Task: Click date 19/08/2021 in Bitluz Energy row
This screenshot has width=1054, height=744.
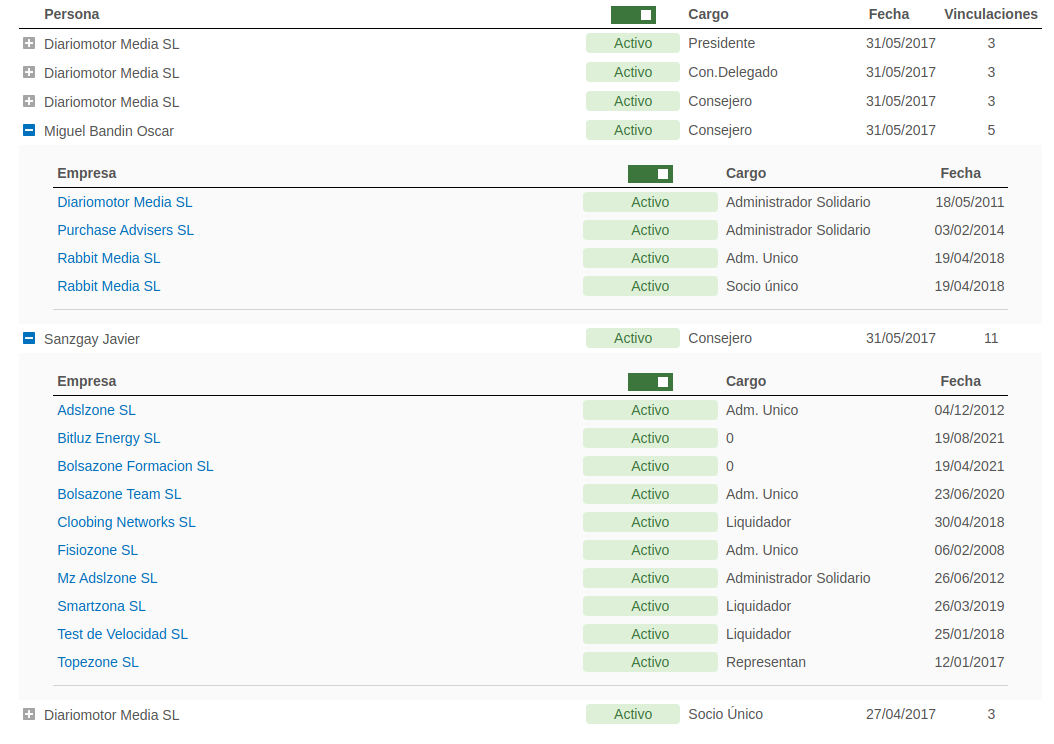Action: pyautogui.click(x=969, y=438)
